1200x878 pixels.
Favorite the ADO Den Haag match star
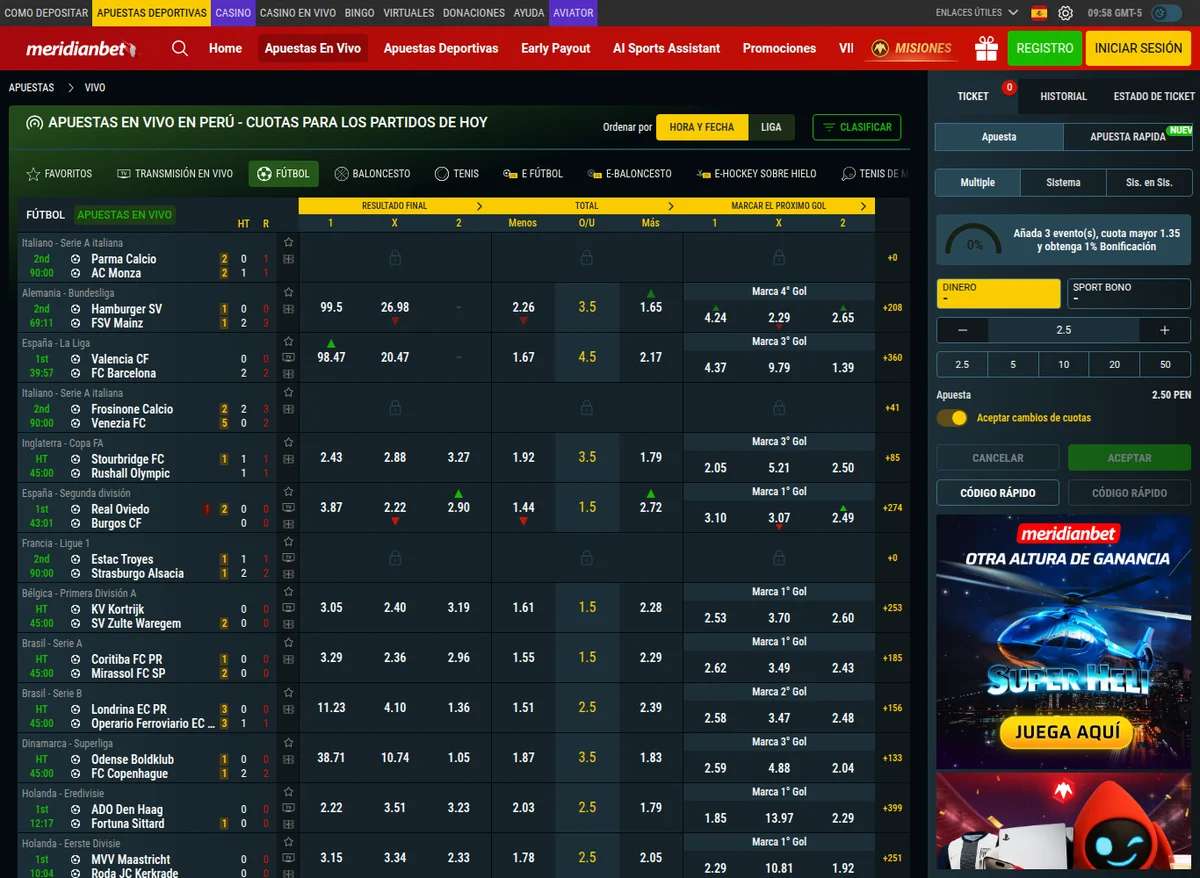point(289,792)
